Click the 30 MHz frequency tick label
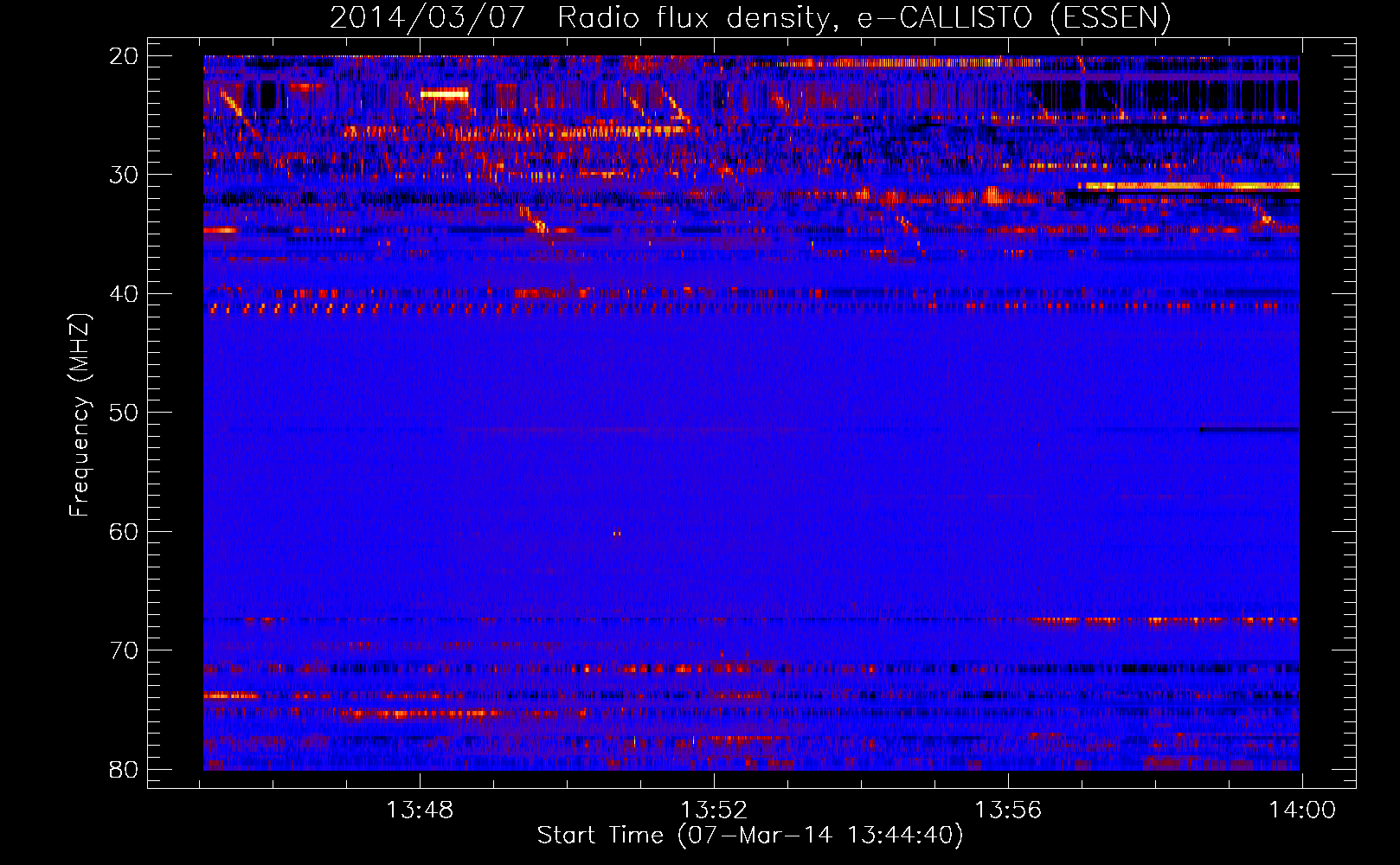This screenshot has height=865, width=1400. coord(124,175)
